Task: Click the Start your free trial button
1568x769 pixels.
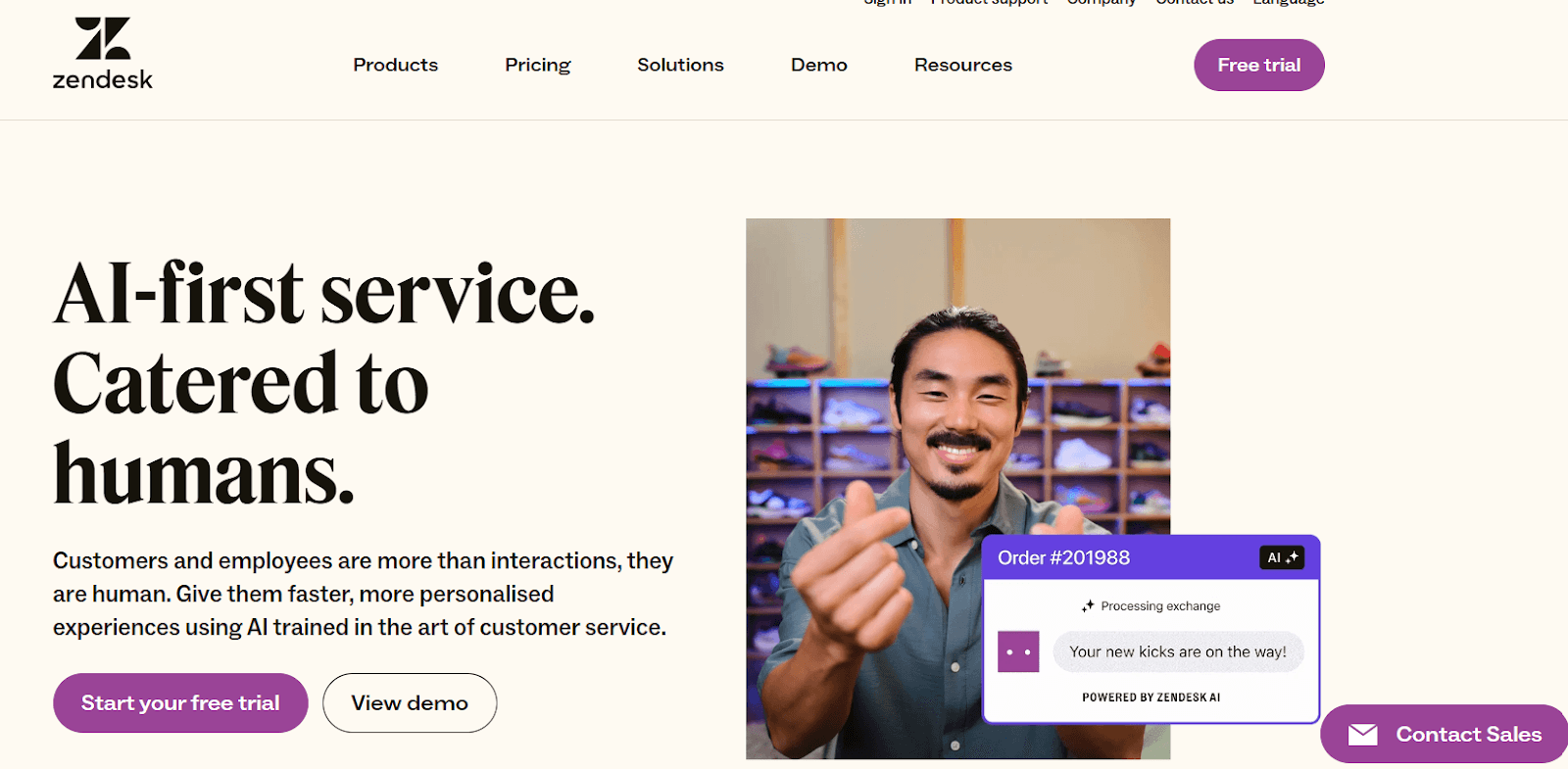Action: 180,702
